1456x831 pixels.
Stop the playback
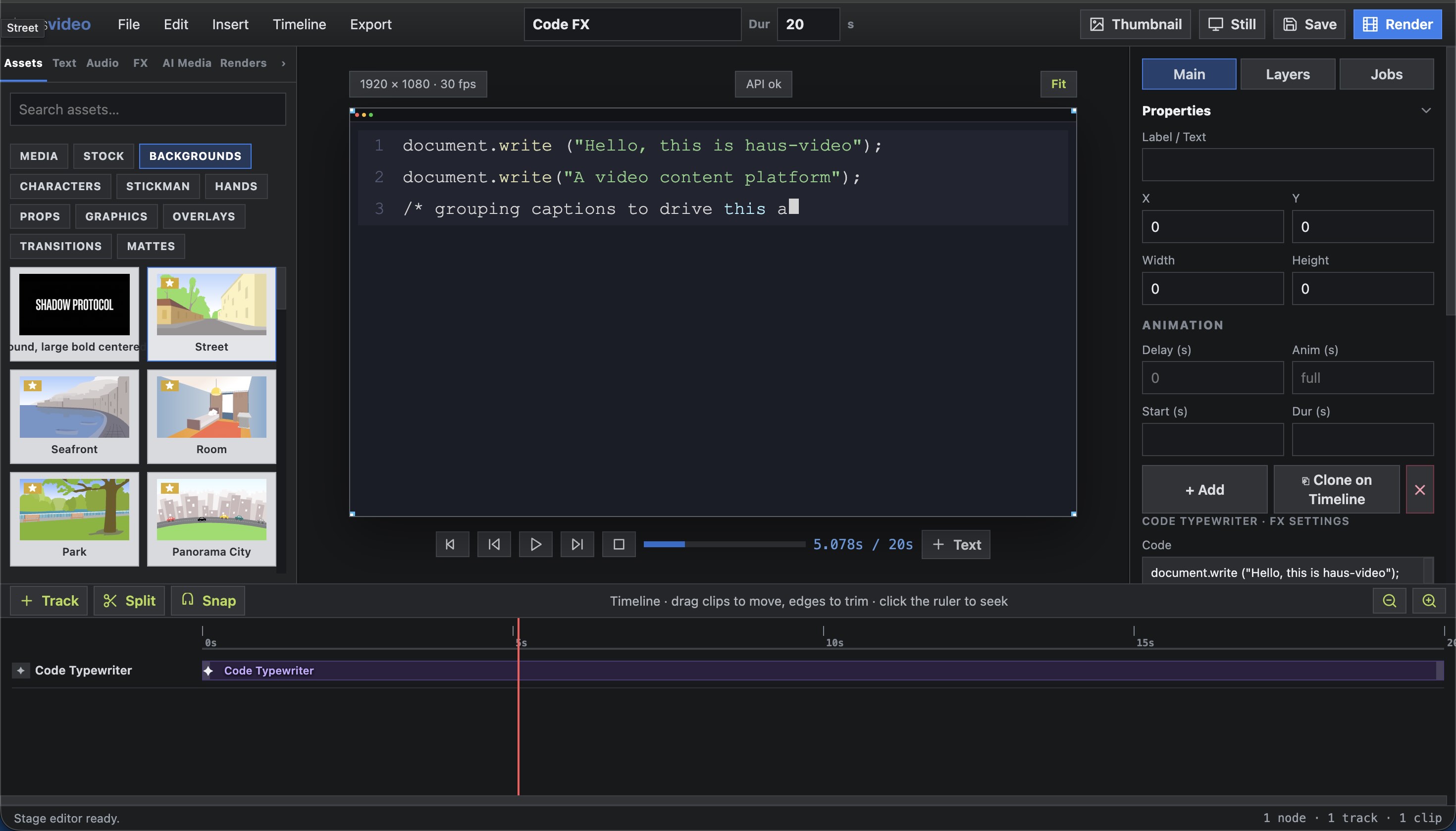619,544
